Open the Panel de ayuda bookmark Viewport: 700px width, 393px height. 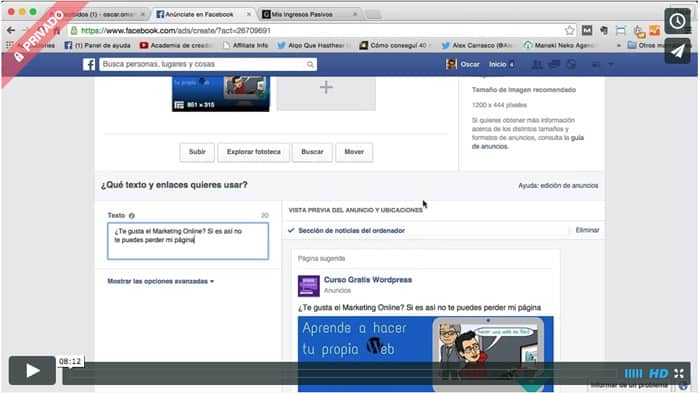point(98,45)
